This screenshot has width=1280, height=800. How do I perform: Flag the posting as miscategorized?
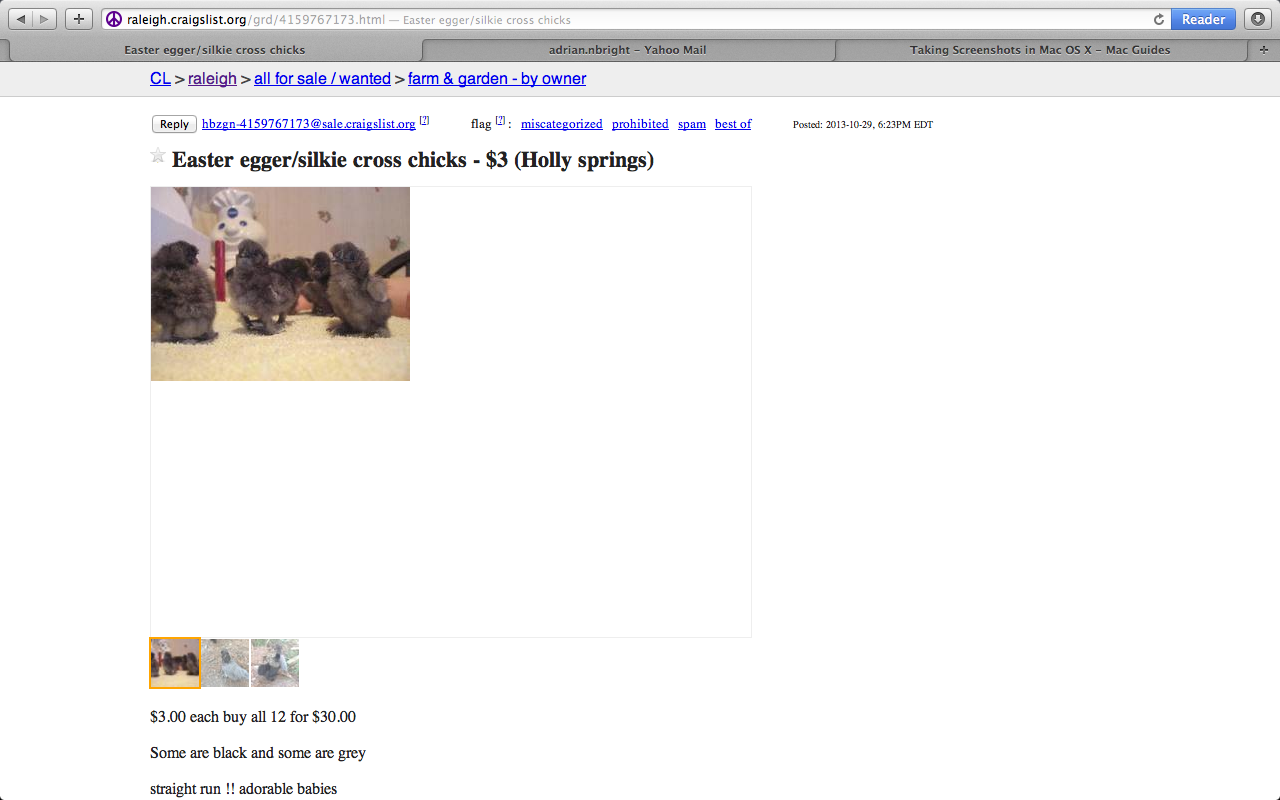tap(562, 124)
